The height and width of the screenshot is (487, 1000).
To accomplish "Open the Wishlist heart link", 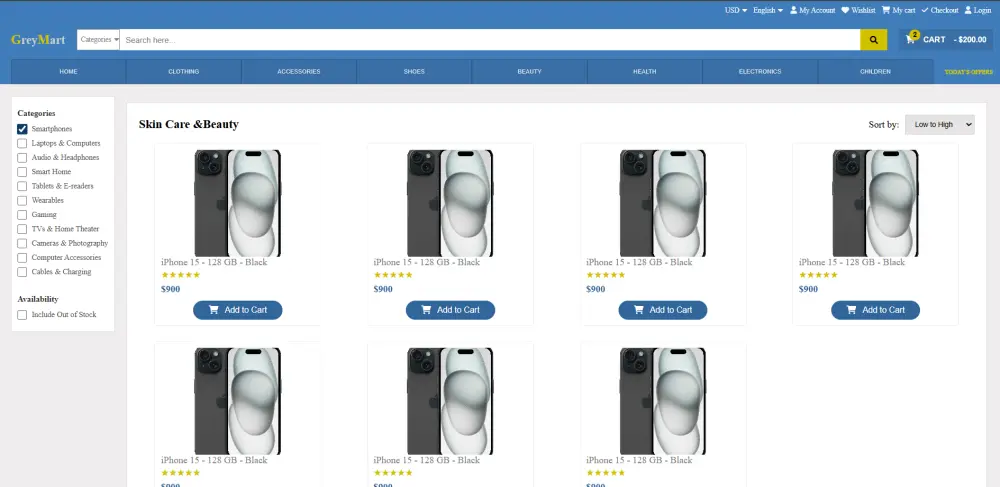I will (858, 10).
